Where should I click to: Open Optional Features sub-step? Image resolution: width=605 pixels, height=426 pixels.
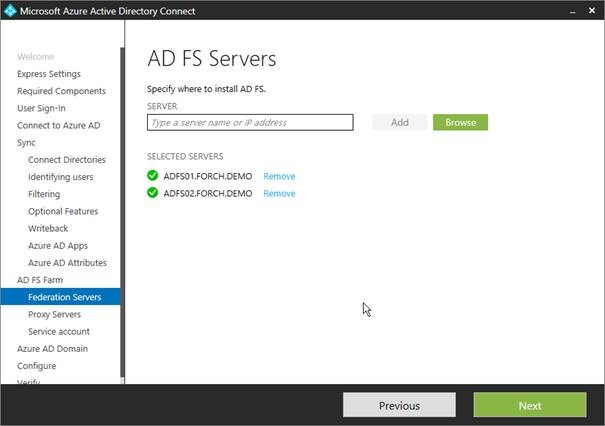[63, 211]
